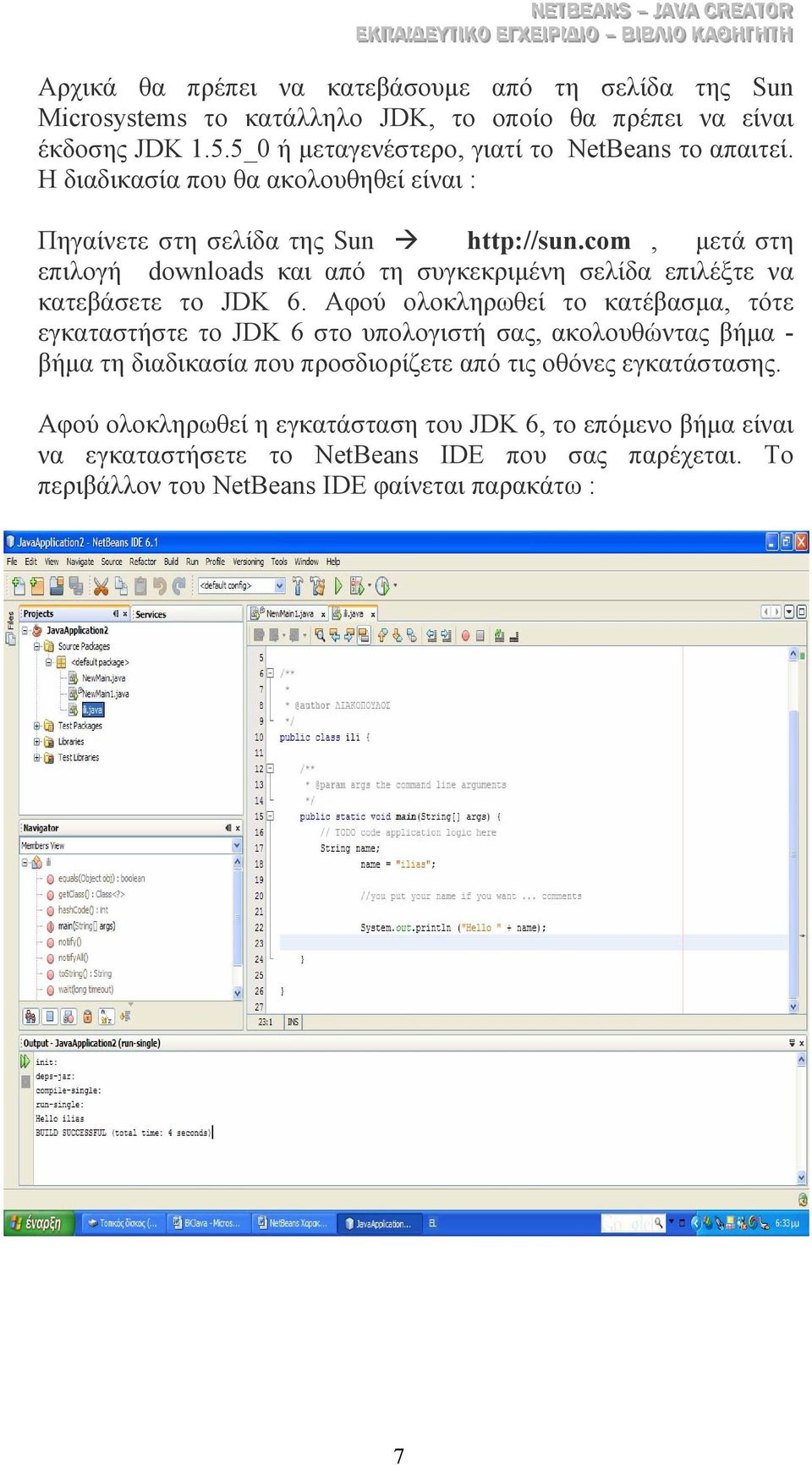Click Navigator scrollbar down arrow
812x1465 pixels.
[x=238, y=994]
